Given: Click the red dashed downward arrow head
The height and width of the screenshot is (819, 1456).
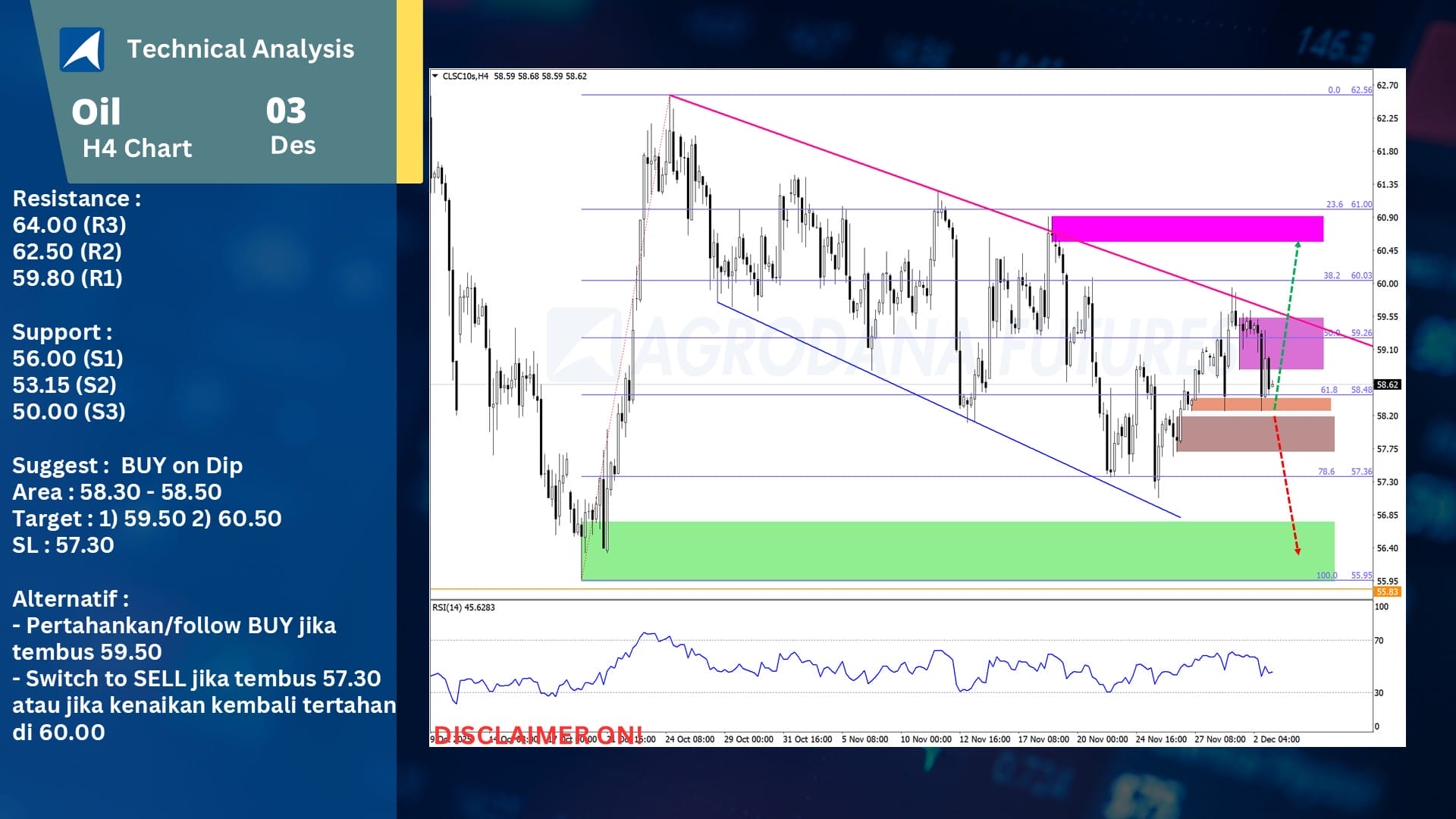Looking at the screenshot, I should coord(1297,550).
